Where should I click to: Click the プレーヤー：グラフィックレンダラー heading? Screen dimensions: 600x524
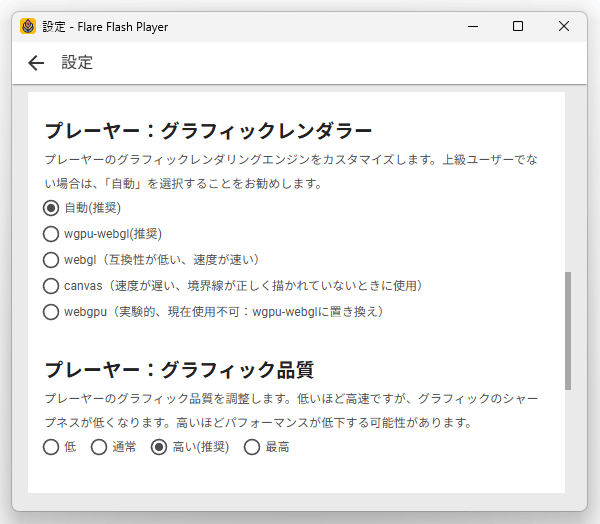coord(209,131)
